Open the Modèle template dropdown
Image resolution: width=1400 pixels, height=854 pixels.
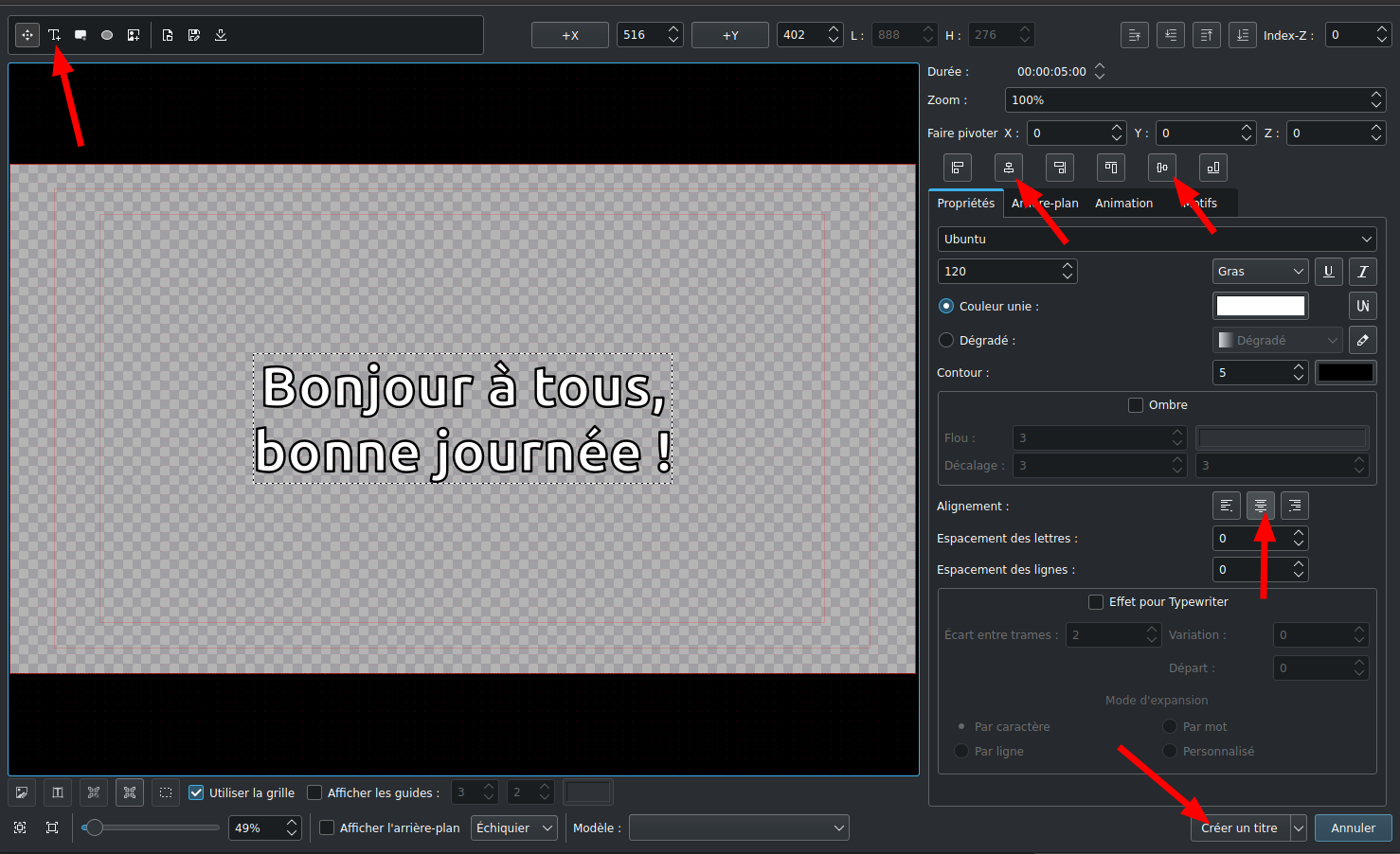tap(739, 827)
